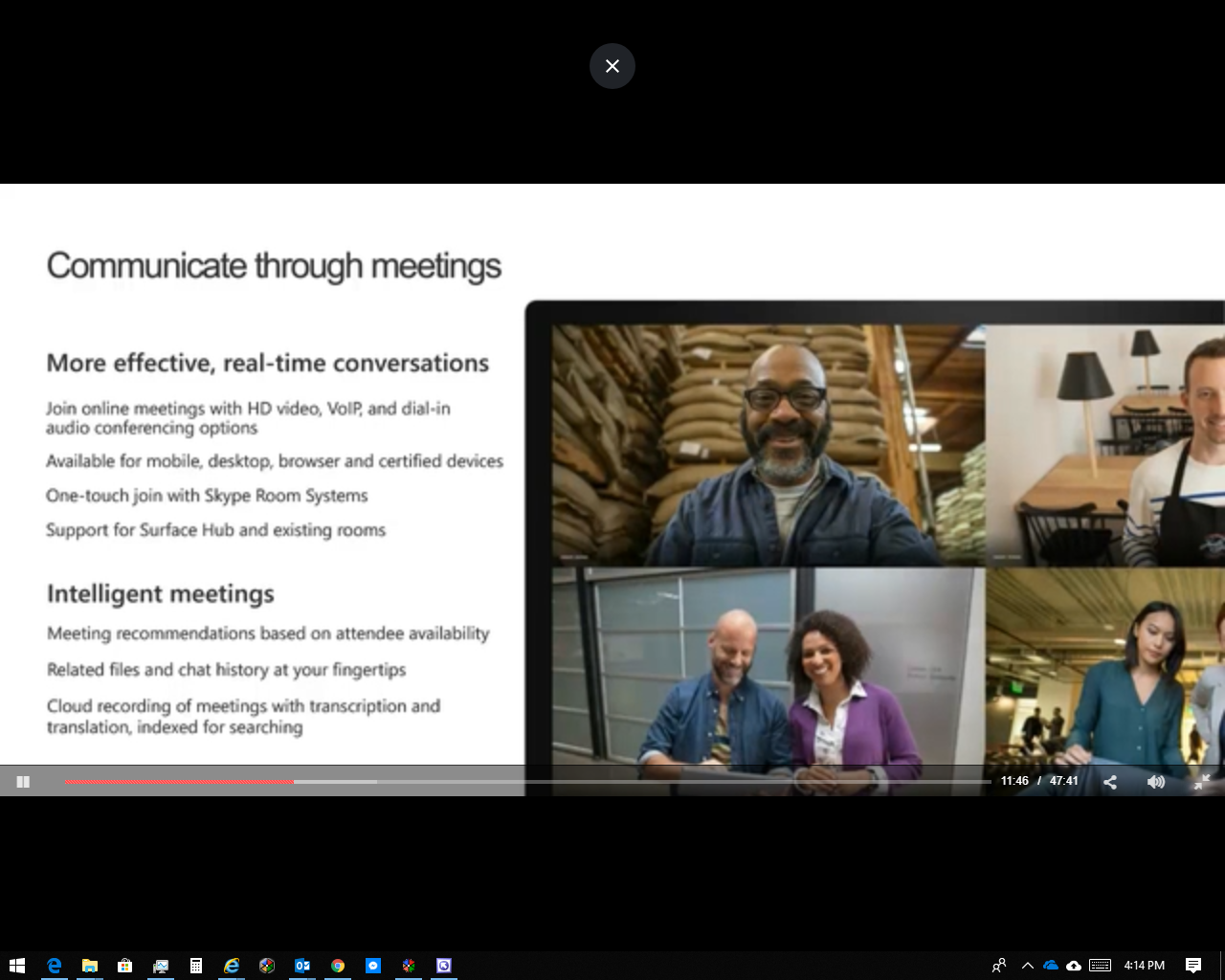Screen dimensions: 1225x980
Task: Seek on the video progress bar
Action: (x=527, y=782)
